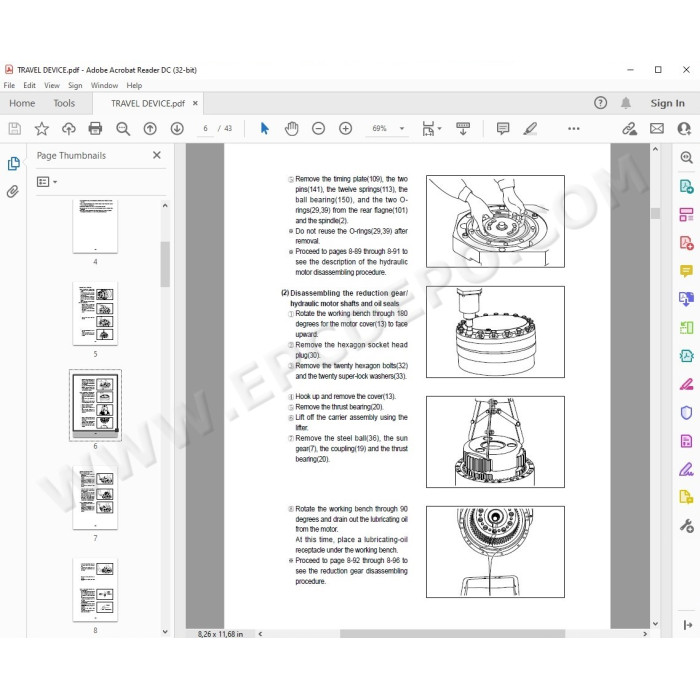Go to the previous page arrow
700x700 pixels.
click(150, 129)
